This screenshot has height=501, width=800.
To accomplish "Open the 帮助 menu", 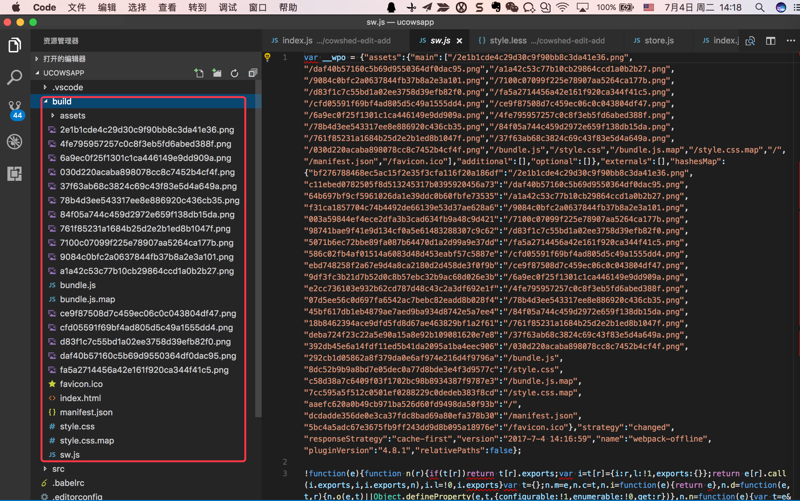I will click(288, 7).
